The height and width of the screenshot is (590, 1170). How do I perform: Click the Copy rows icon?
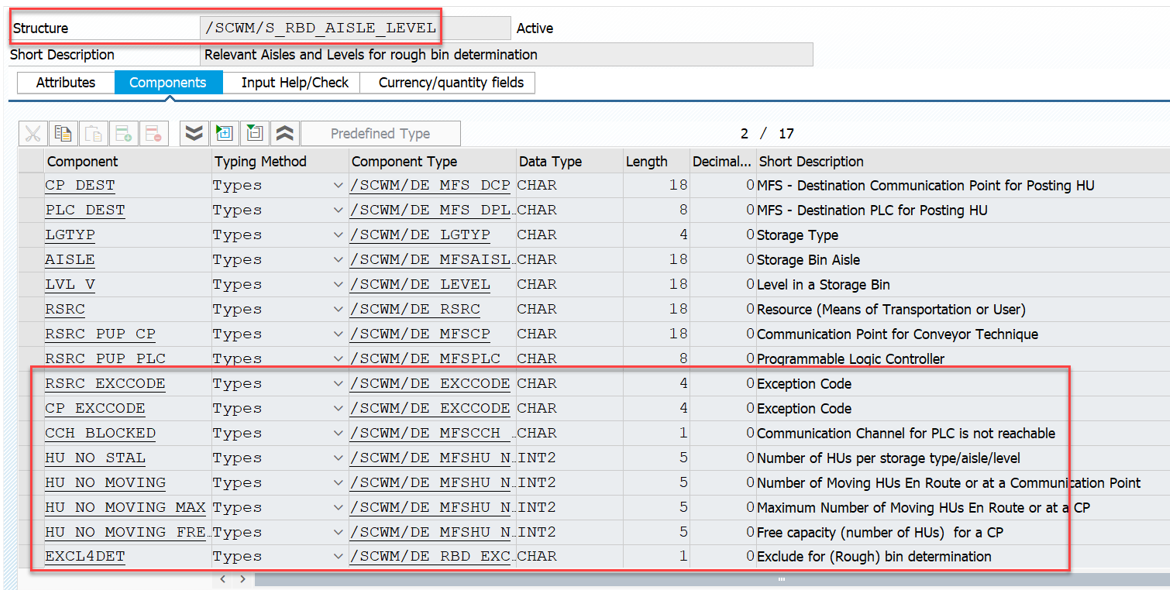(x=63, y=134)
